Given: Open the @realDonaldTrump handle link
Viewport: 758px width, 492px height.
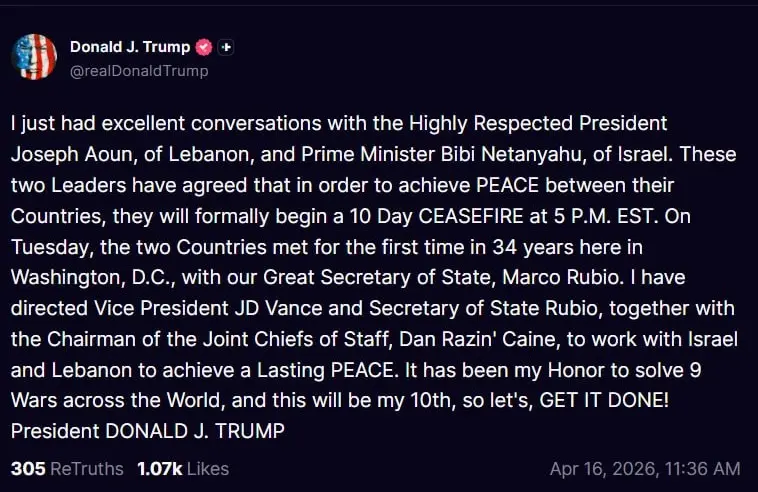Looking at the screenshot, I should (x=139, y=71).
